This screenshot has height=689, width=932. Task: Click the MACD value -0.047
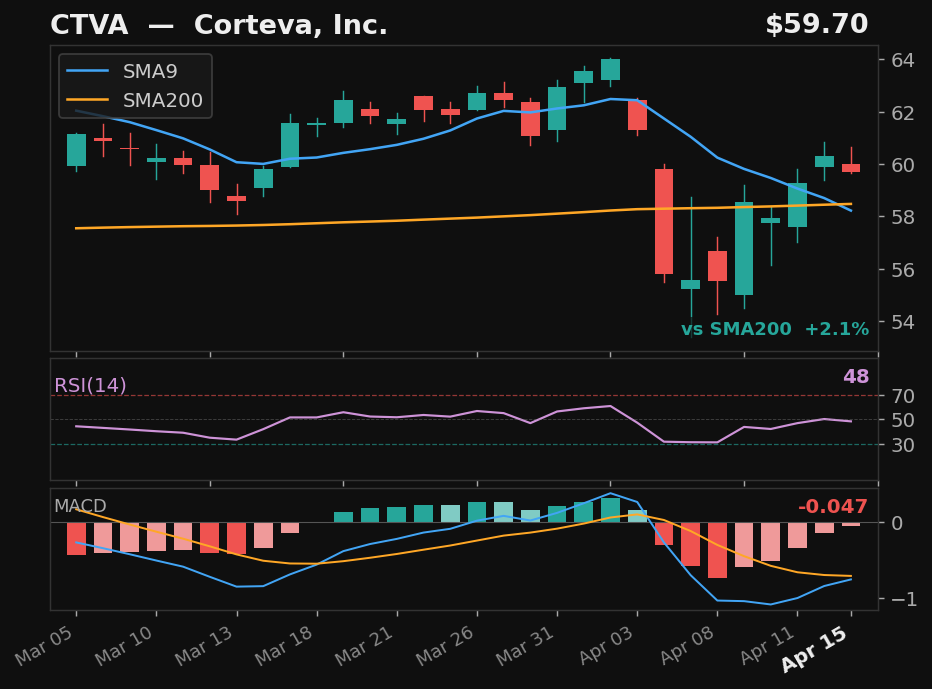point(833,506)
